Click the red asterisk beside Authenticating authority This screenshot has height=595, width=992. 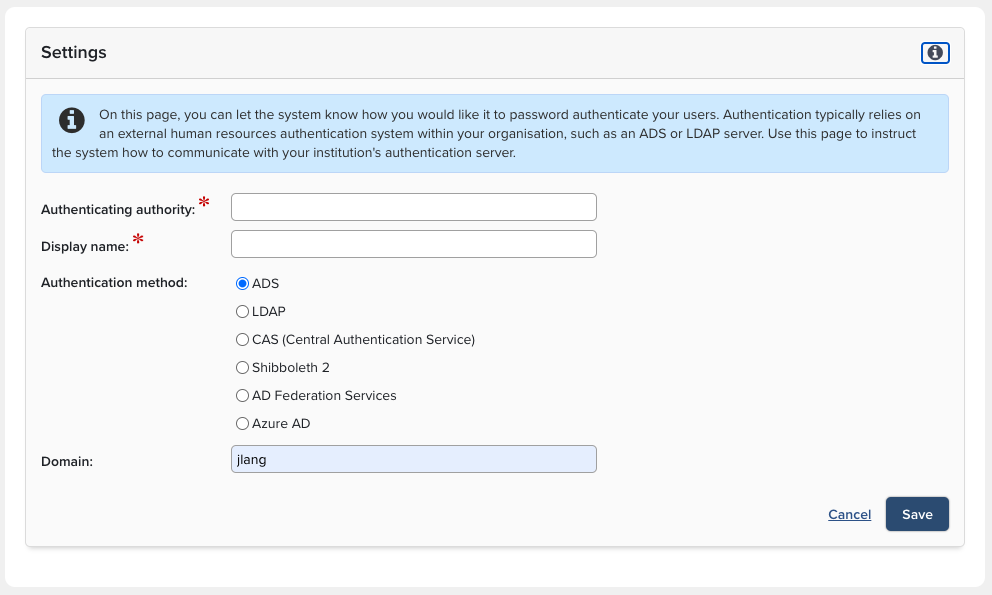204,203
